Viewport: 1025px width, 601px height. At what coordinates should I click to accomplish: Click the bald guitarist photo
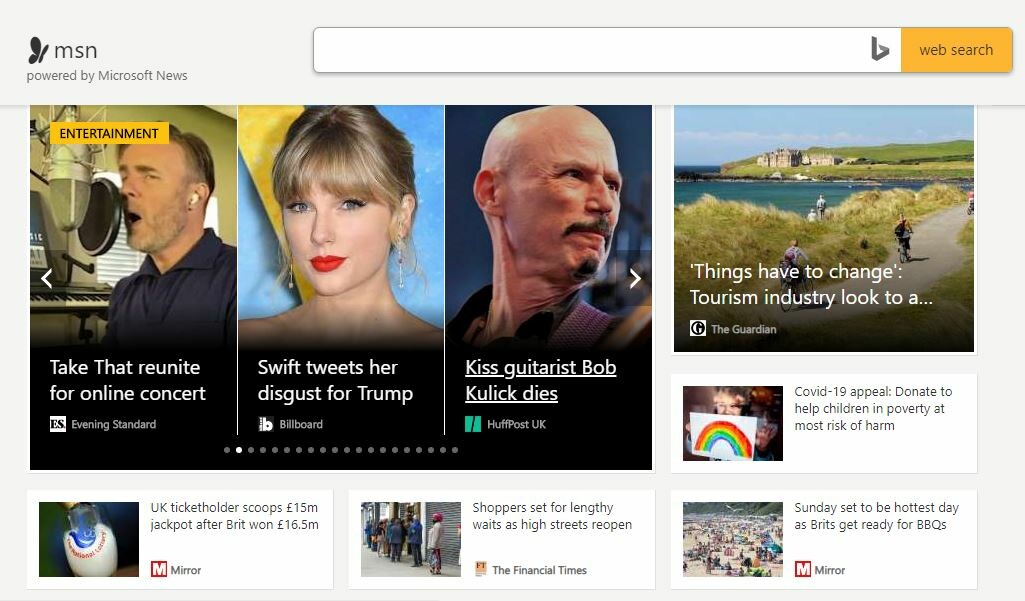pyautogui.click(x=548, y=226)
